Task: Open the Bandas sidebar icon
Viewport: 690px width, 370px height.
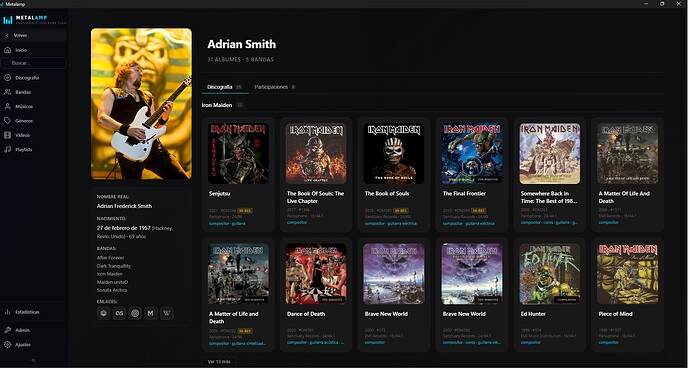Action: (x=7, y=92)
